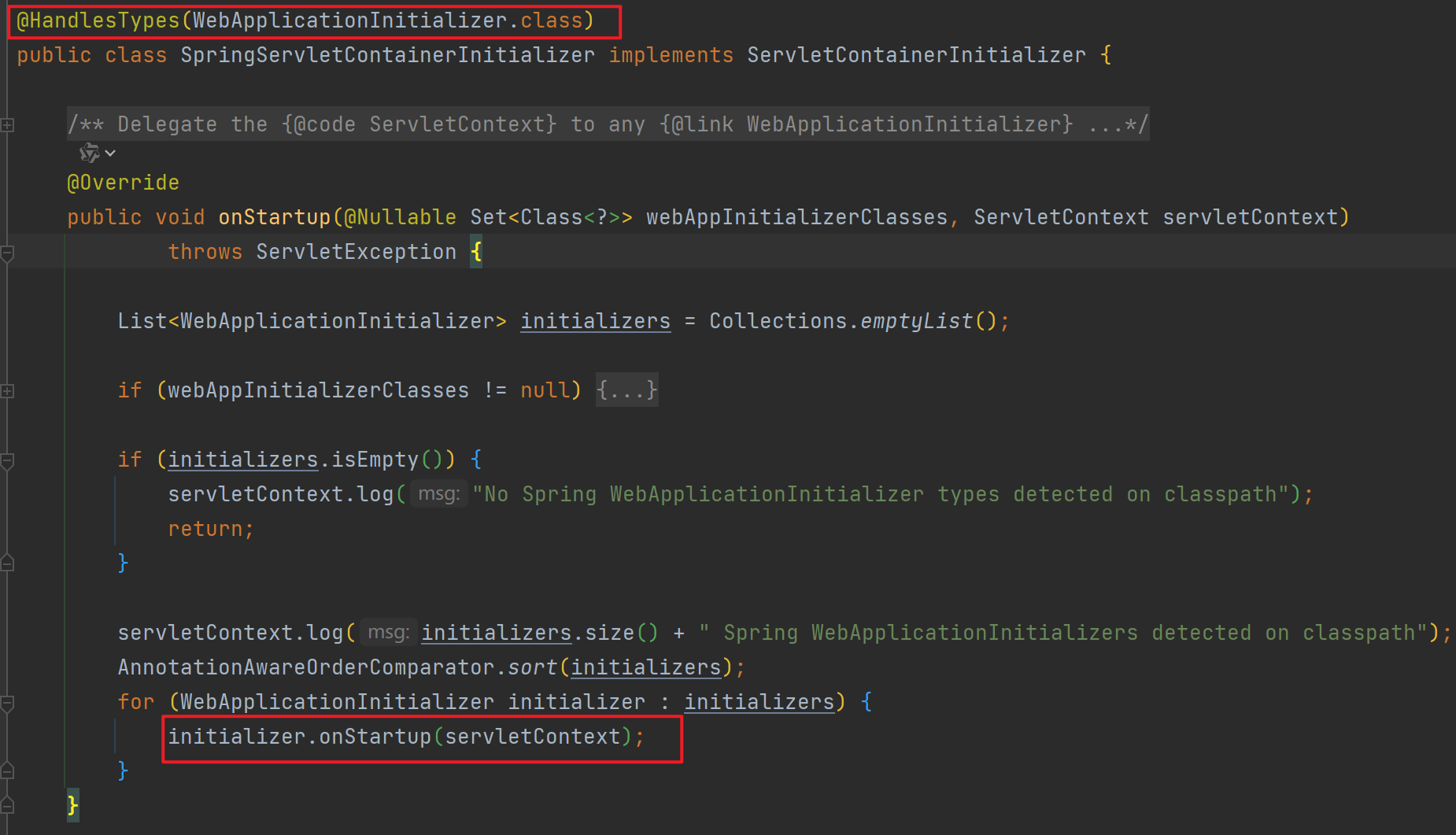Click fold end marker after return statement block
Screen dimensions: 1456x835
[x=7, y=563]
